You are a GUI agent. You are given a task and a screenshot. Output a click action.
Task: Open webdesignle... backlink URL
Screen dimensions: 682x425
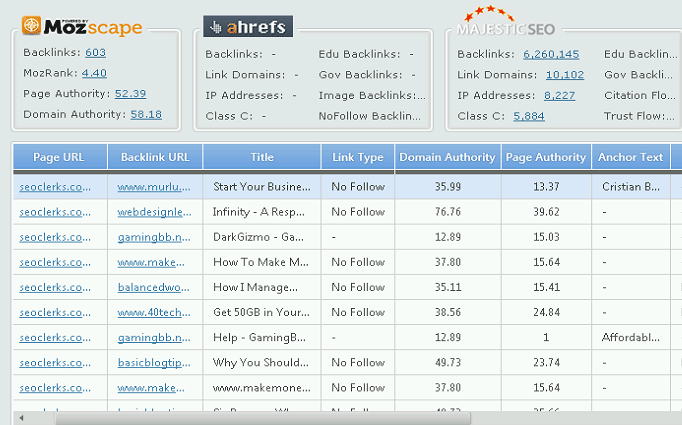[x=154, y=212]
